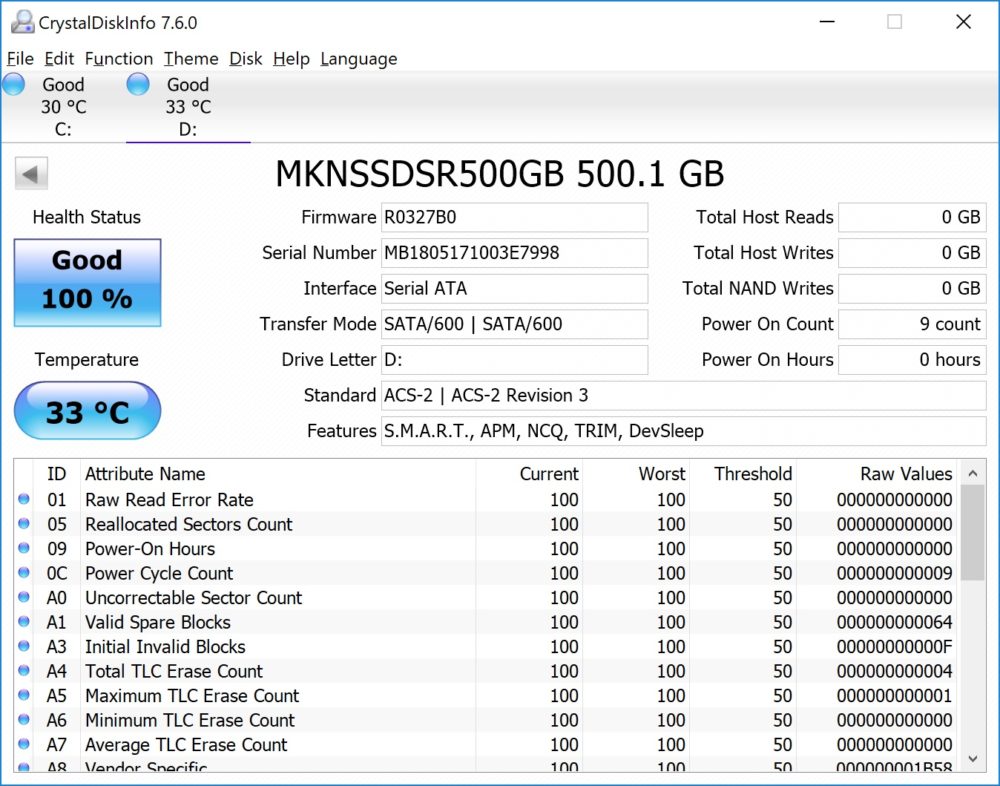Click status dot for Maximum TLC Erase Count
Screen dimensions: 1000x786
coord(24,695)
